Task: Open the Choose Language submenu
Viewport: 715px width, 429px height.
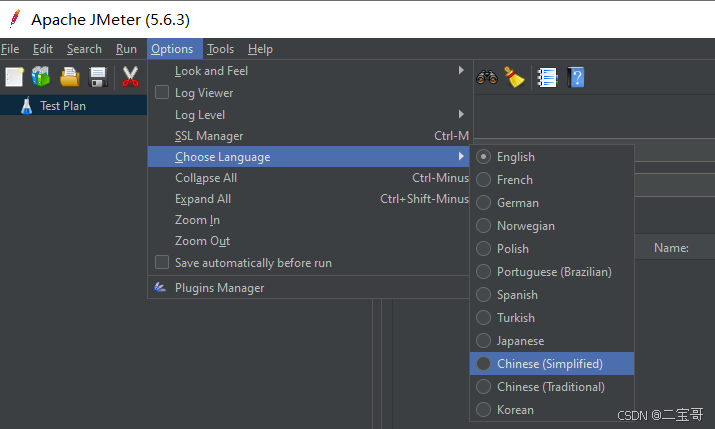Action: 309,156
